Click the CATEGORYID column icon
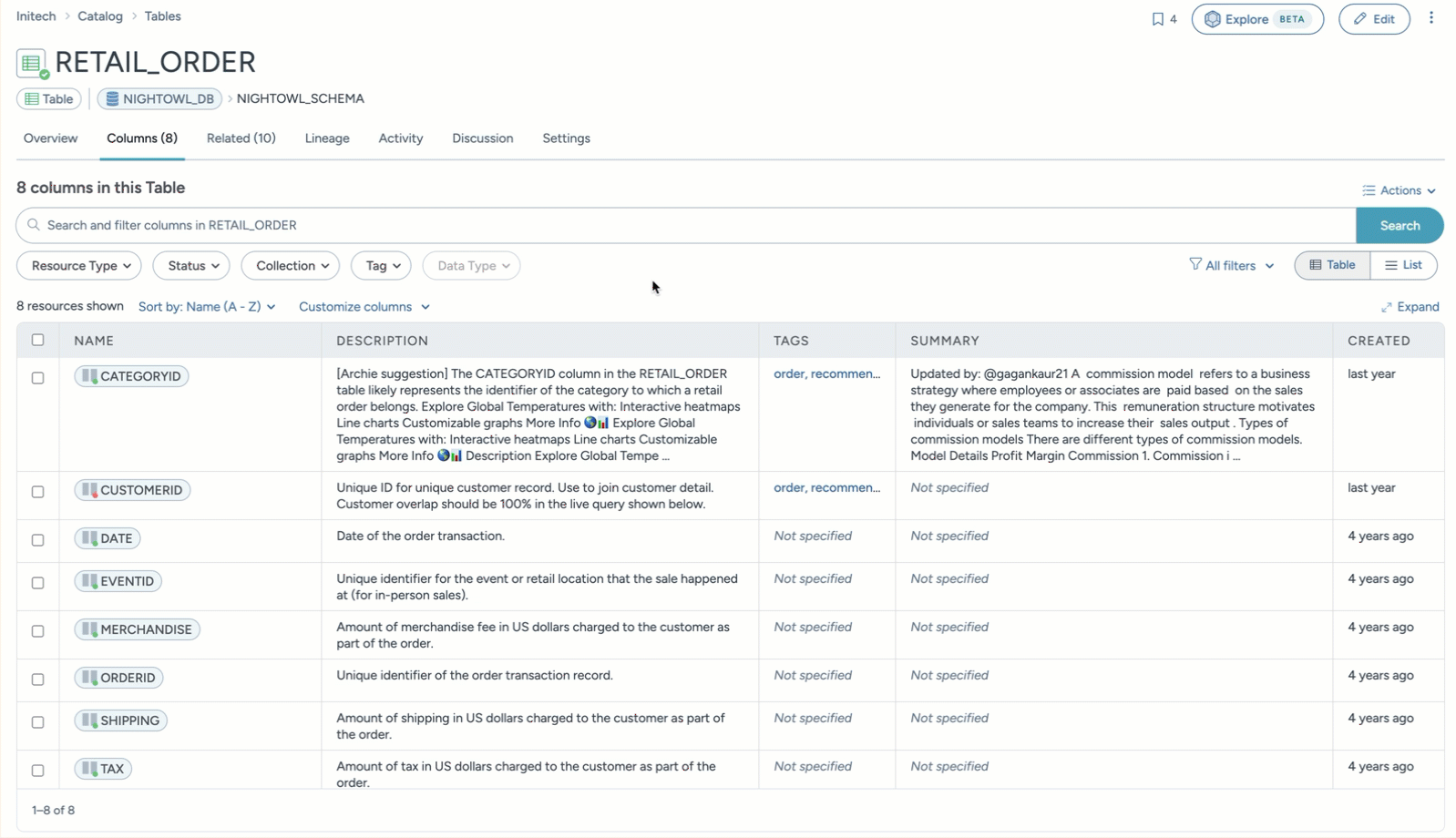Screen dimensions: 1456x838 click(89, 375)
